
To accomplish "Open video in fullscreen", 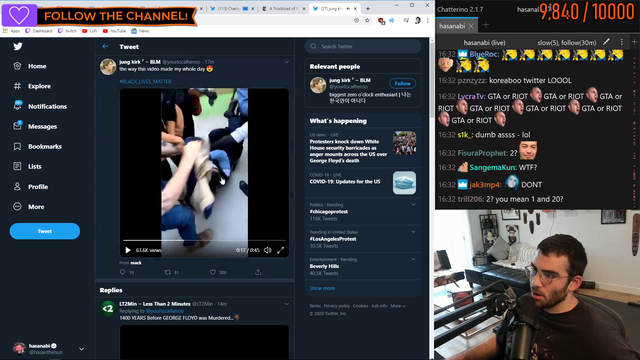I will (x=281, y=250).
